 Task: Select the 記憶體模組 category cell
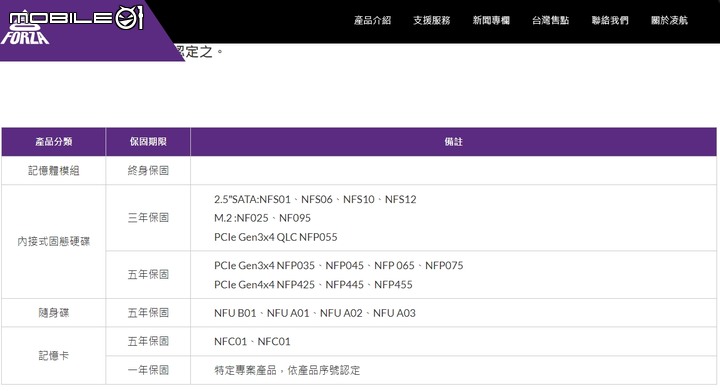click(54, 171)
